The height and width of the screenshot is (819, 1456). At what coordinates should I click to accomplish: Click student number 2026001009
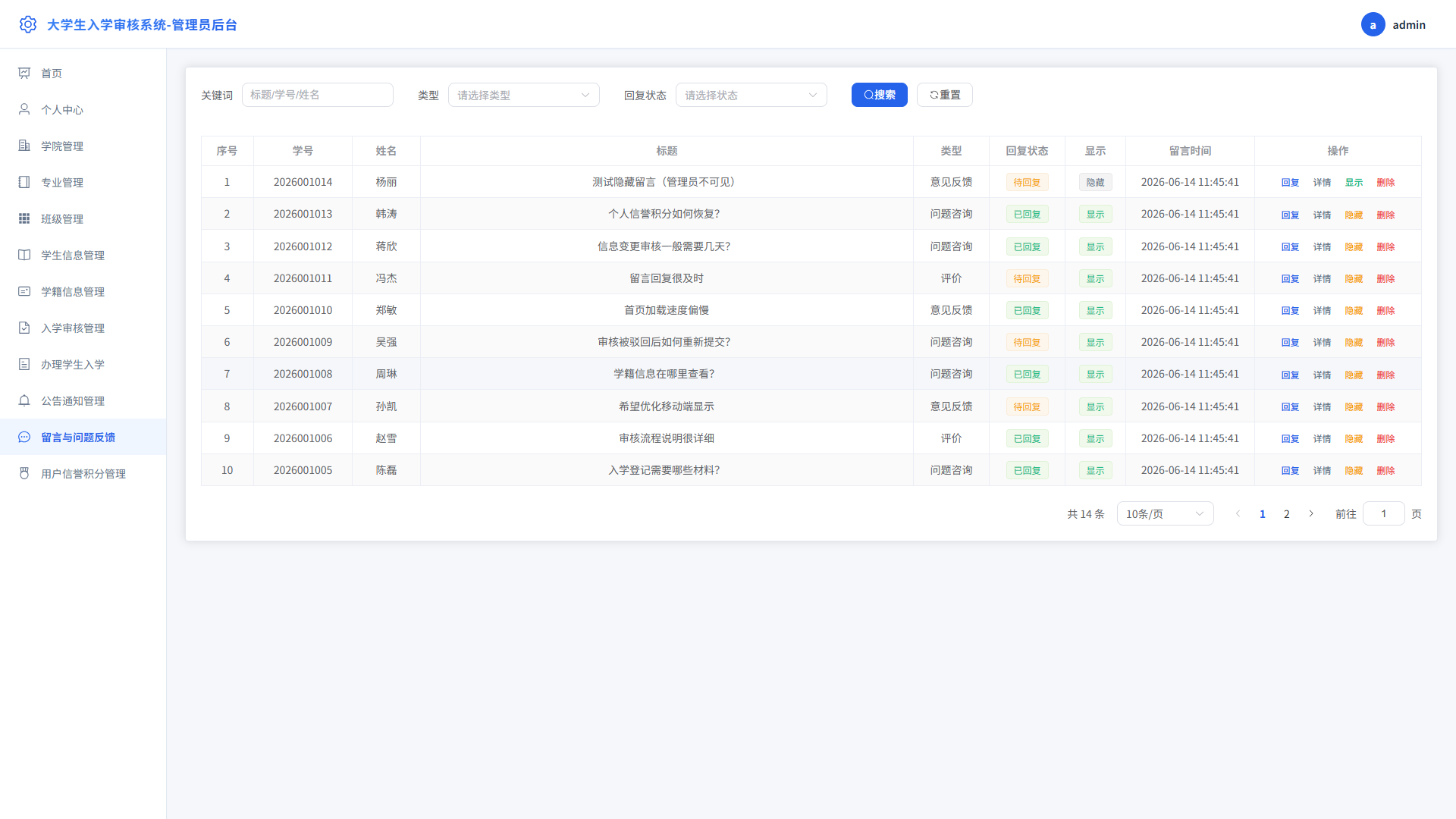tap(303, 342)
